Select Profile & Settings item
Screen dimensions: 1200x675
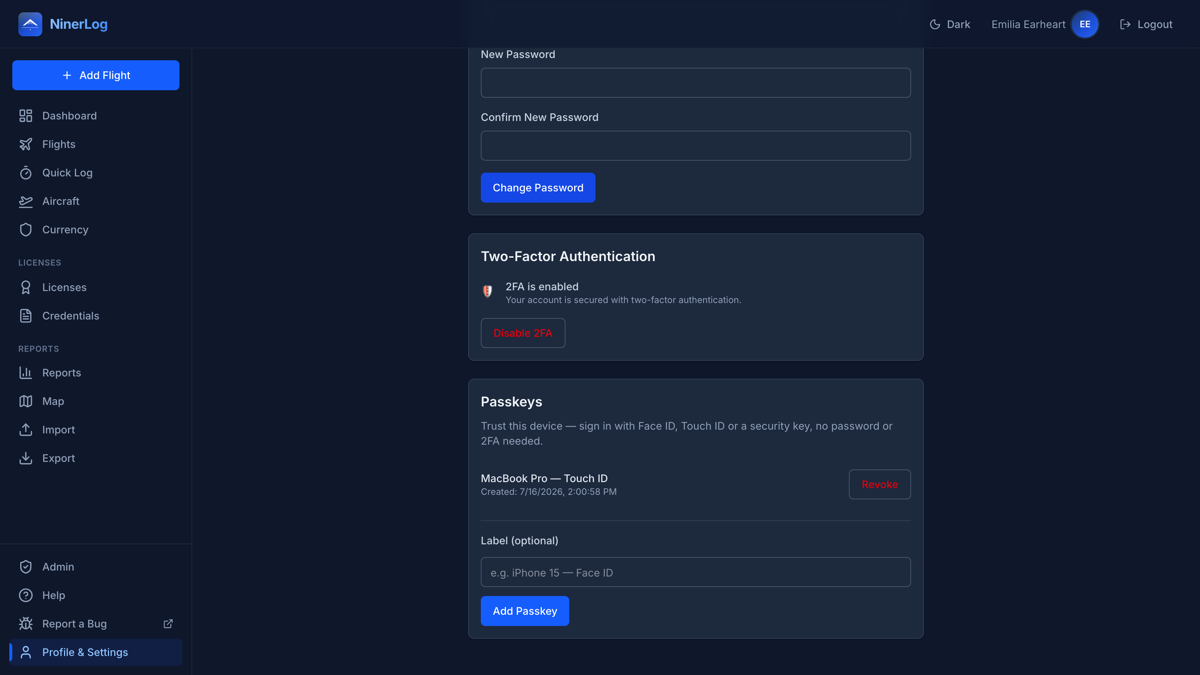click(96, 652)
